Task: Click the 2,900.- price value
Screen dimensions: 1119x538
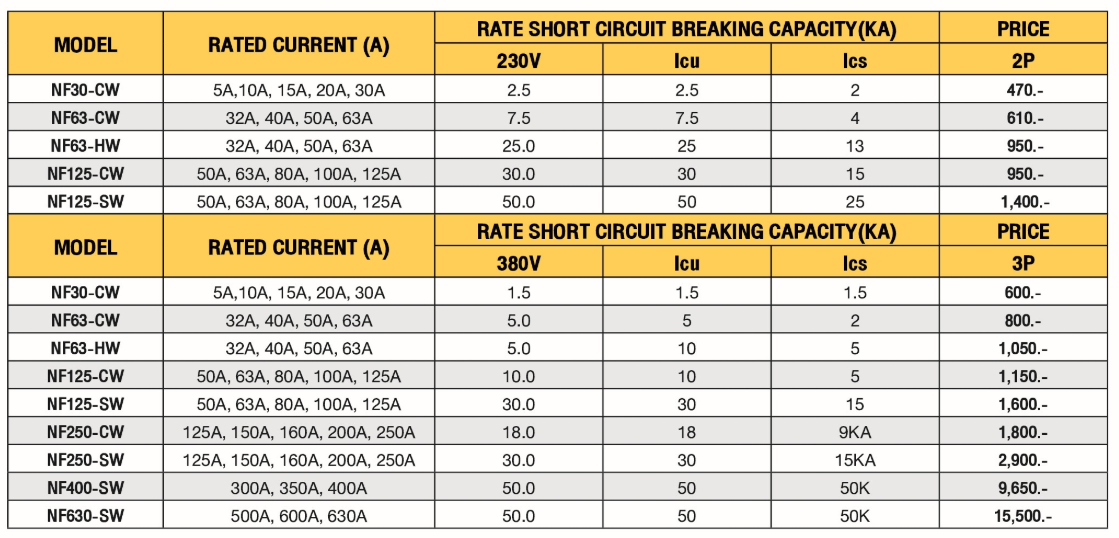Action: click(x=1024, y=460)
